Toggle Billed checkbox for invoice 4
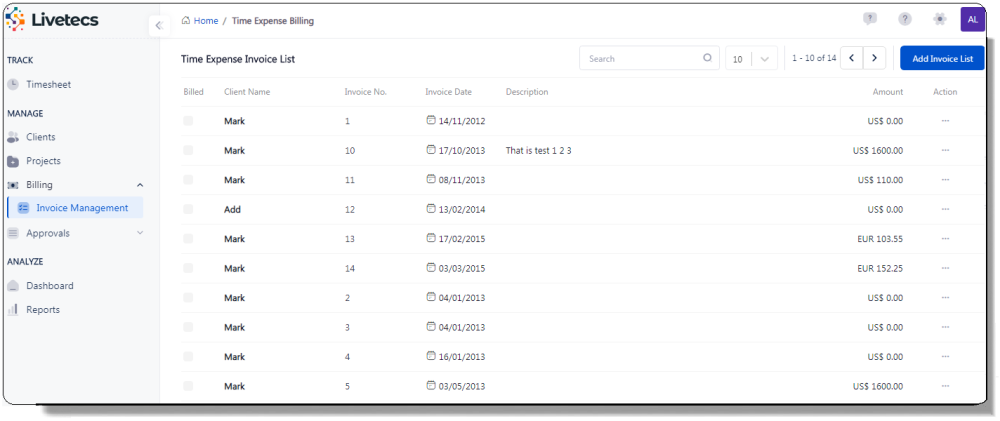This screenshot has height=421, width=1000. click(x=188, y=357)
